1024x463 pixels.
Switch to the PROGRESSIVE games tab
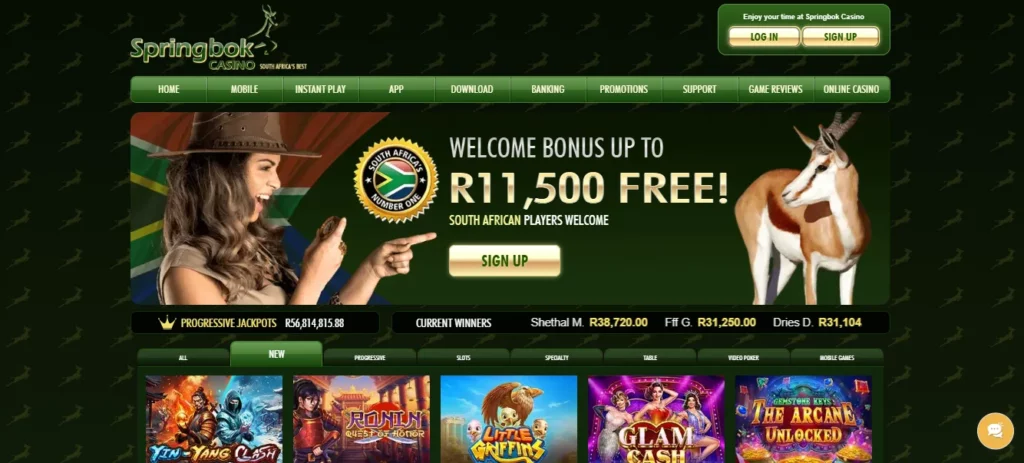point(370,357)
